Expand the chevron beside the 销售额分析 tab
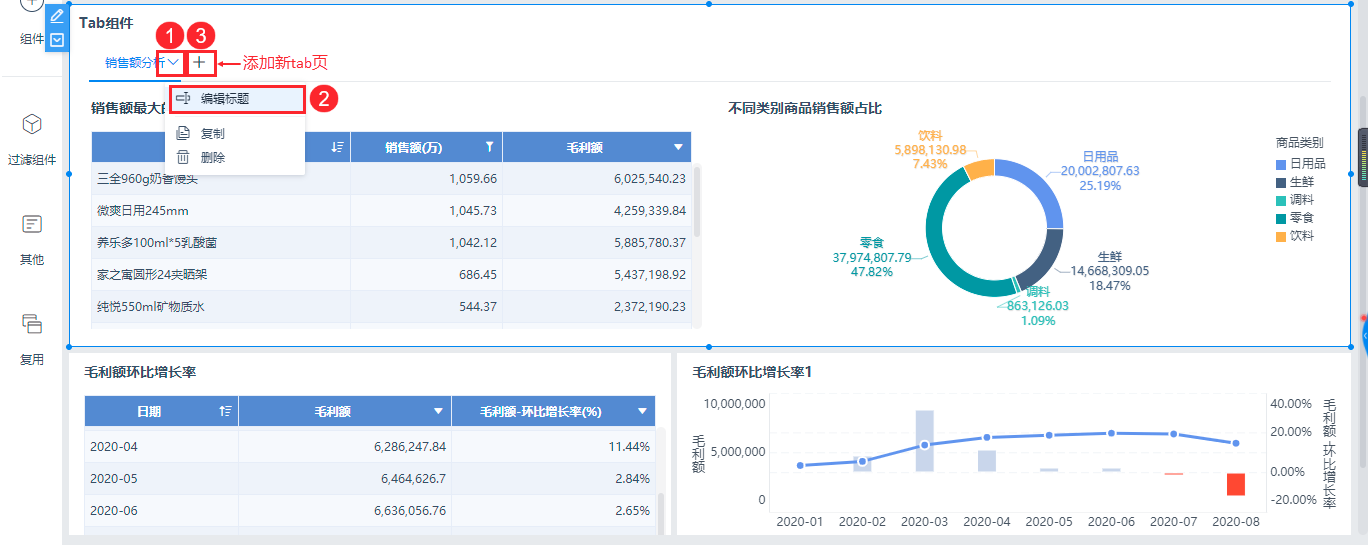Image resolution: width=1368 pixels, height=545 pixels. pyautogui.click(x=173, y=62)
